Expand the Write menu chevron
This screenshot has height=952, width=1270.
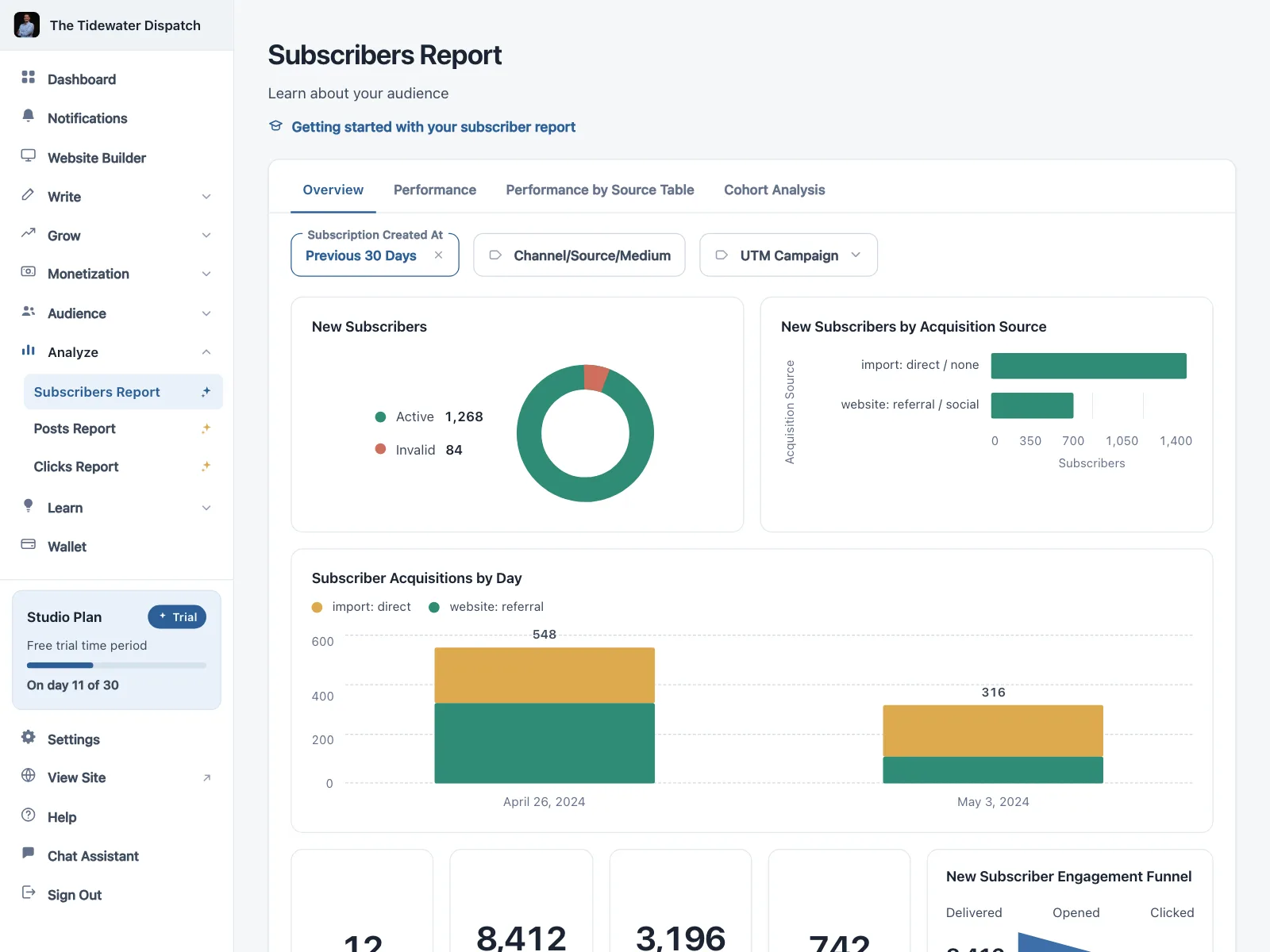(x=206, y=197)
